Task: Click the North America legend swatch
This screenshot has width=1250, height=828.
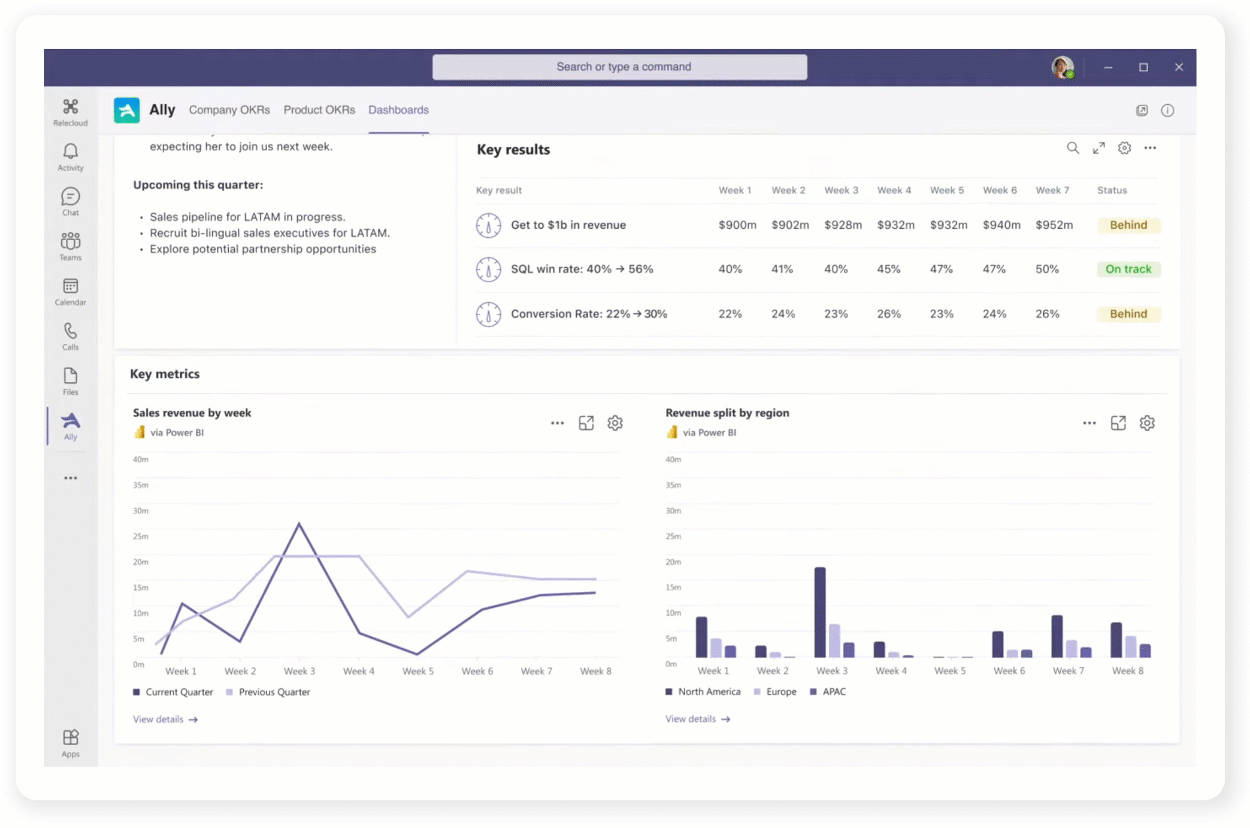Action: pos(669,692)
